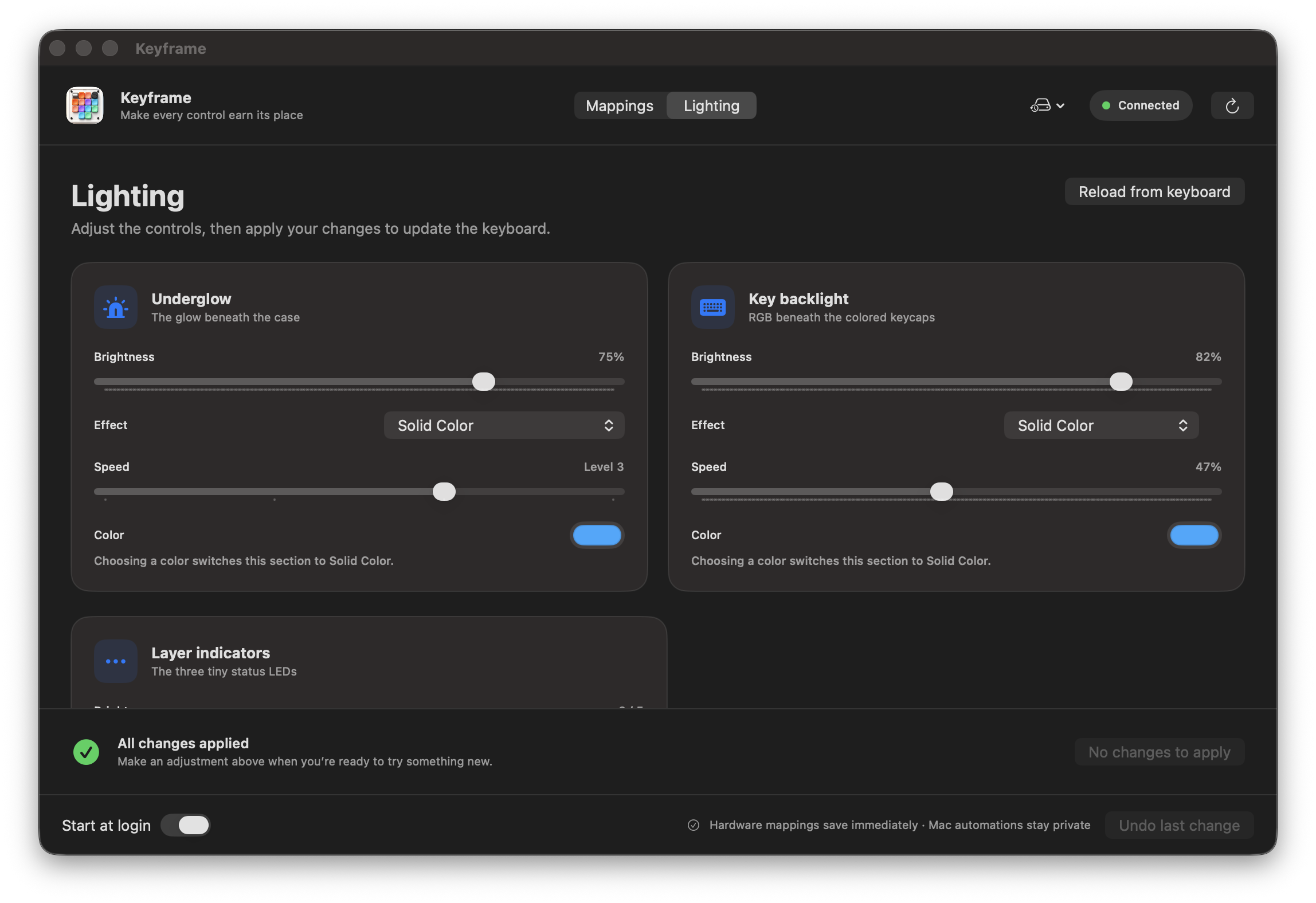Viewport: 1316px width, 903px height.
Task: Click the Layer indicators card title
Action: tap(210, 653)
